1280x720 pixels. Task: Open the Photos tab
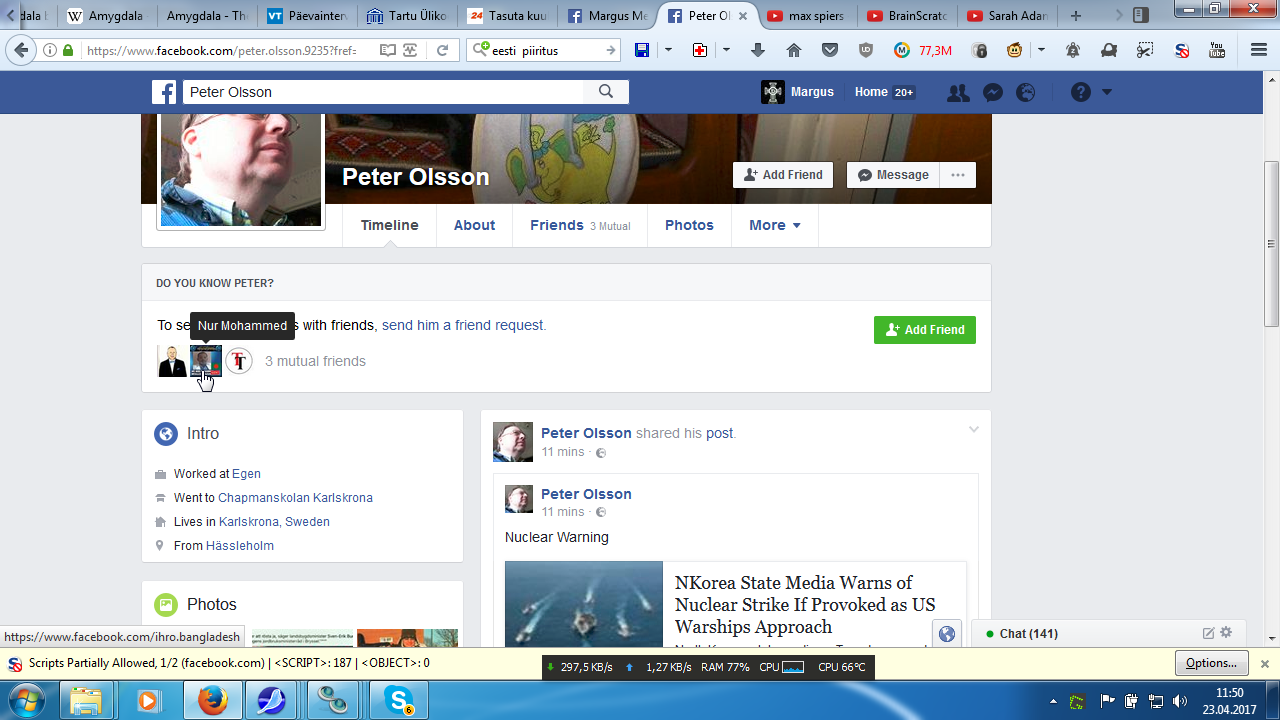coord(689,225)
